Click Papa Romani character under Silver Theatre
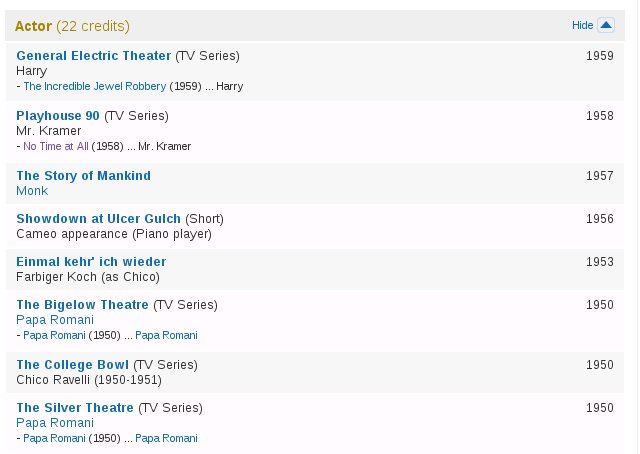The height and width of the screenshot is (454, 640). [55, 423]
